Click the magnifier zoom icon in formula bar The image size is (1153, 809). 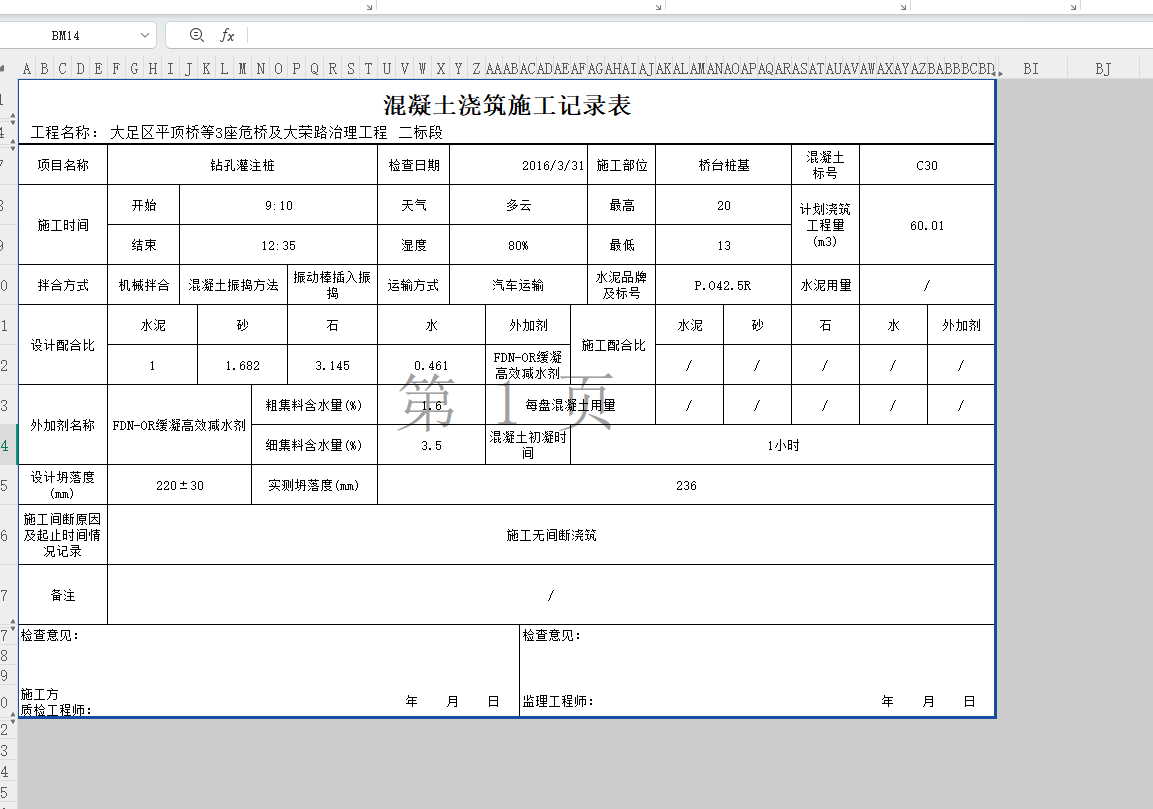(196, 35)
